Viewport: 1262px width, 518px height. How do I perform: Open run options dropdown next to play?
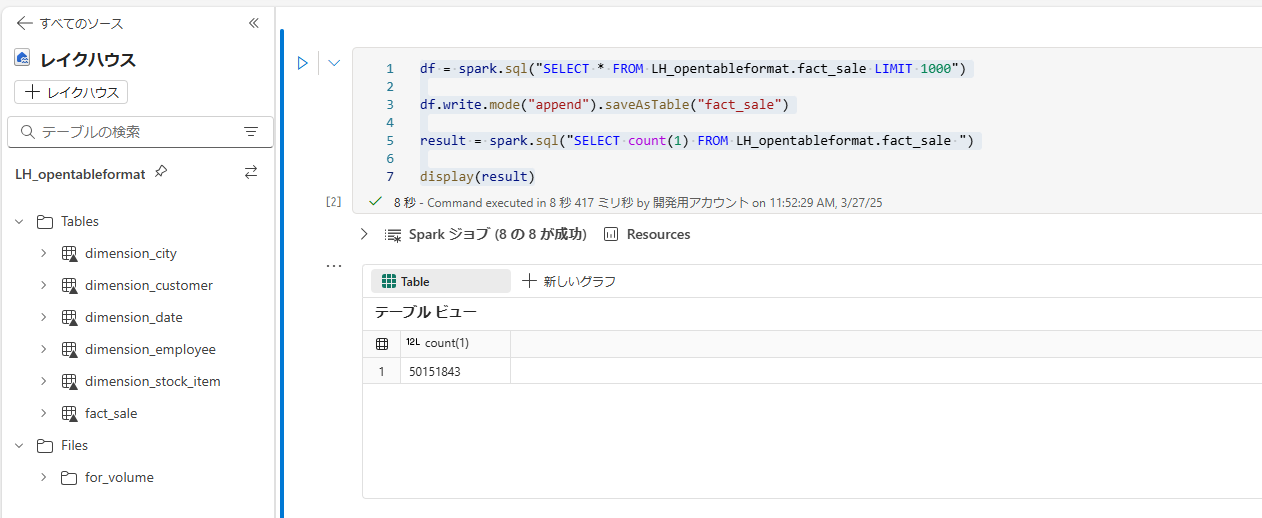pos(334,63)
